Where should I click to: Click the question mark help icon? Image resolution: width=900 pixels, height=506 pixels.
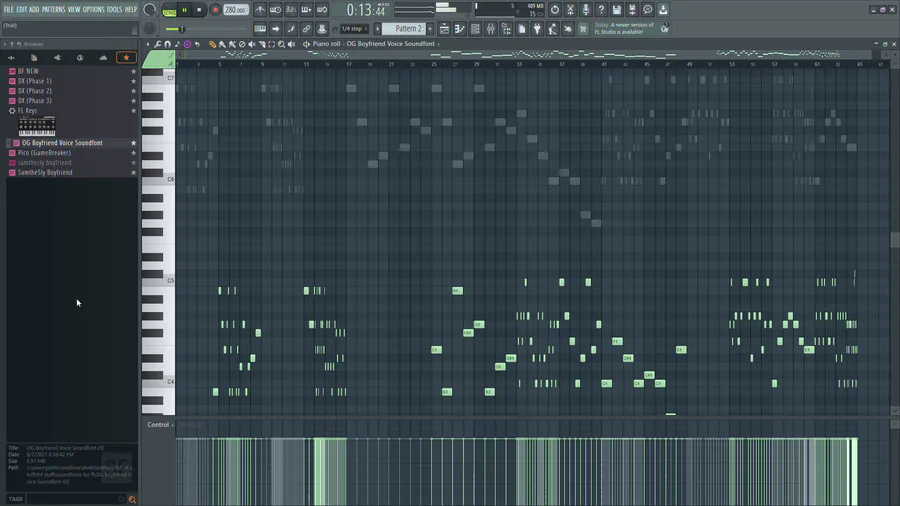coord(601,10)
